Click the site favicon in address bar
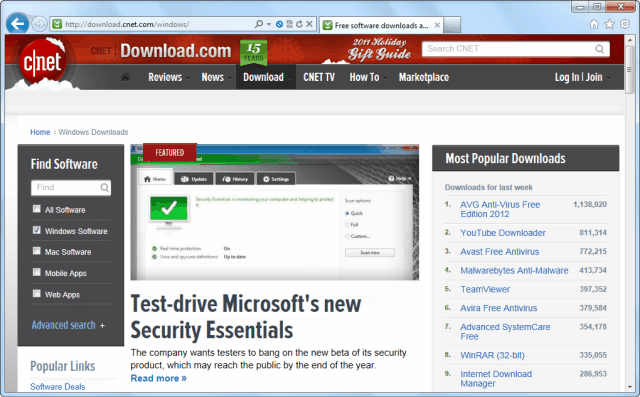The height and width of the screenshot is (397, 640). [x=57, y=24]
